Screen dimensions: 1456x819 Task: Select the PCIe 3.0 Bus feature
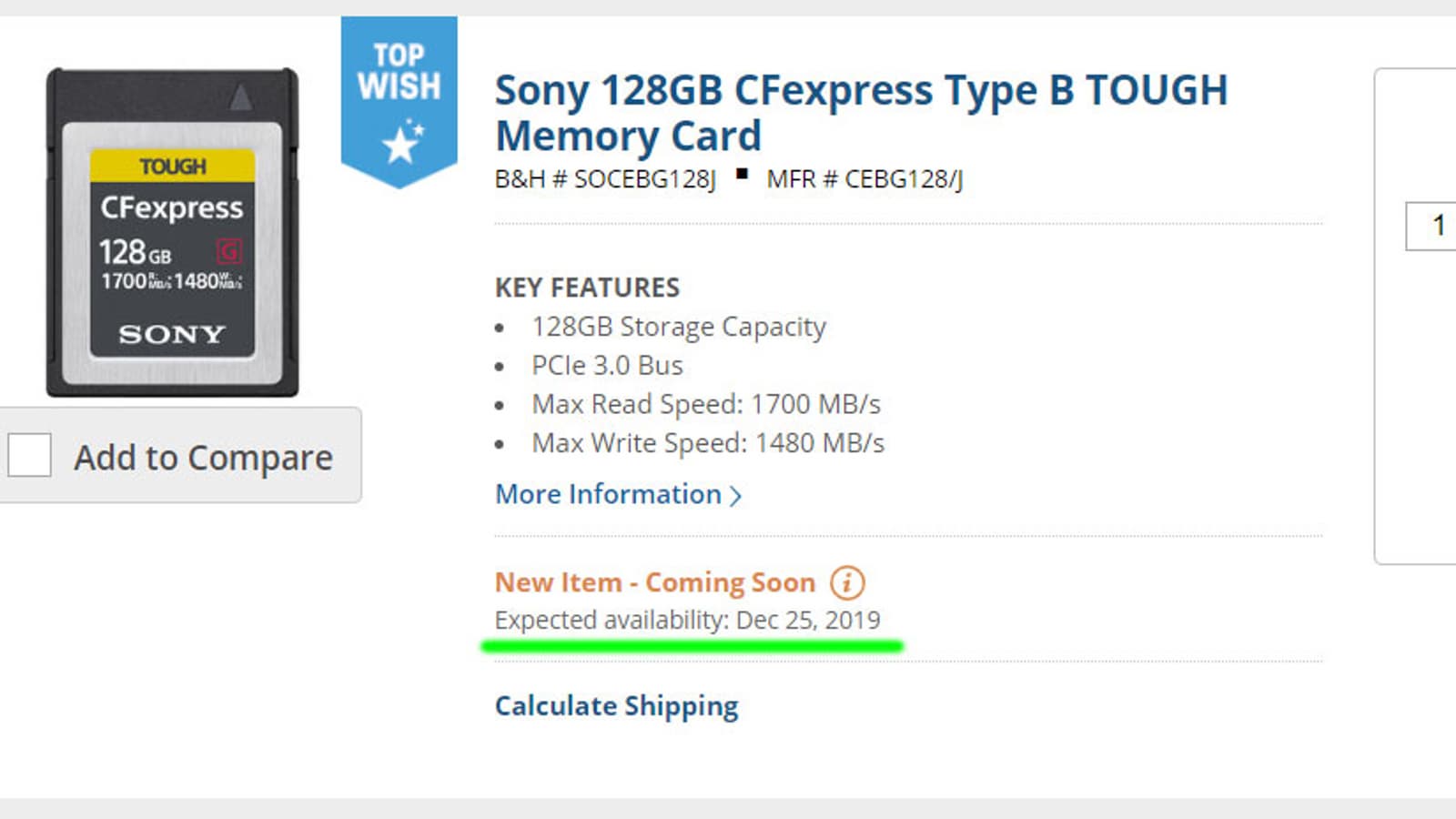pyautogui.click(x=607, y=366)
